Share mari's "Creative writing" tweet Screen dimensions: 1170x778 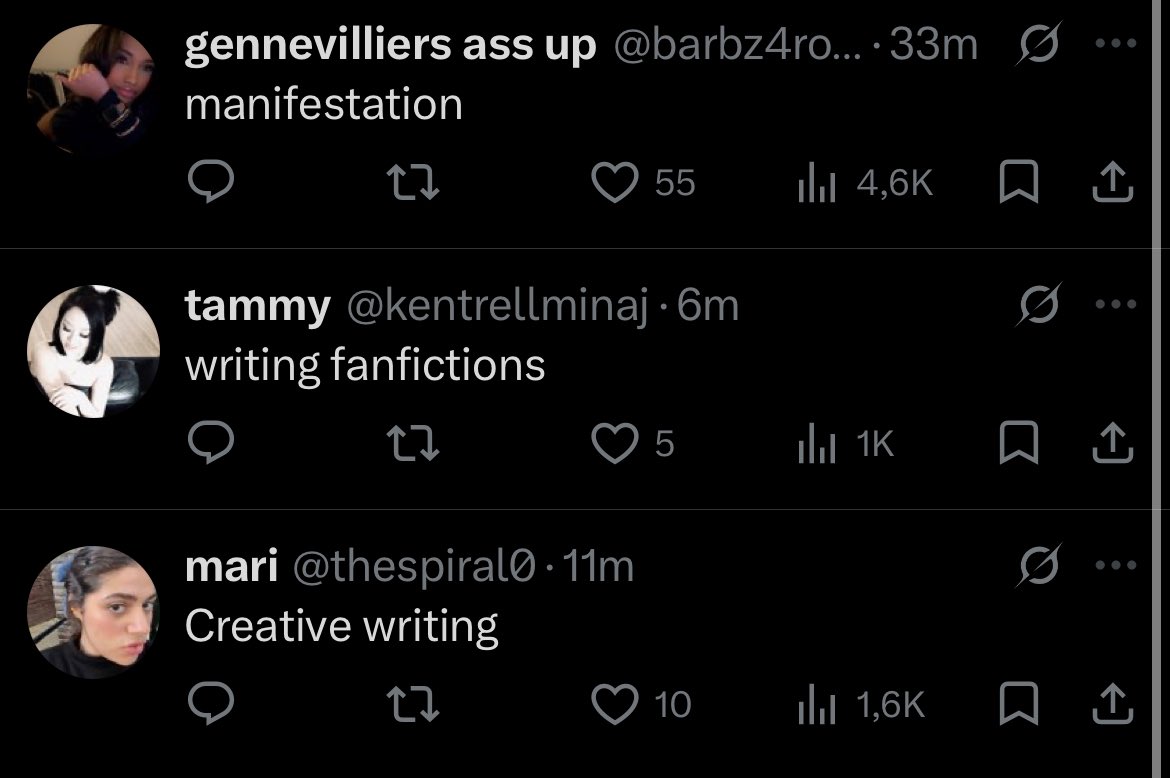click(x=1113, y=703)
